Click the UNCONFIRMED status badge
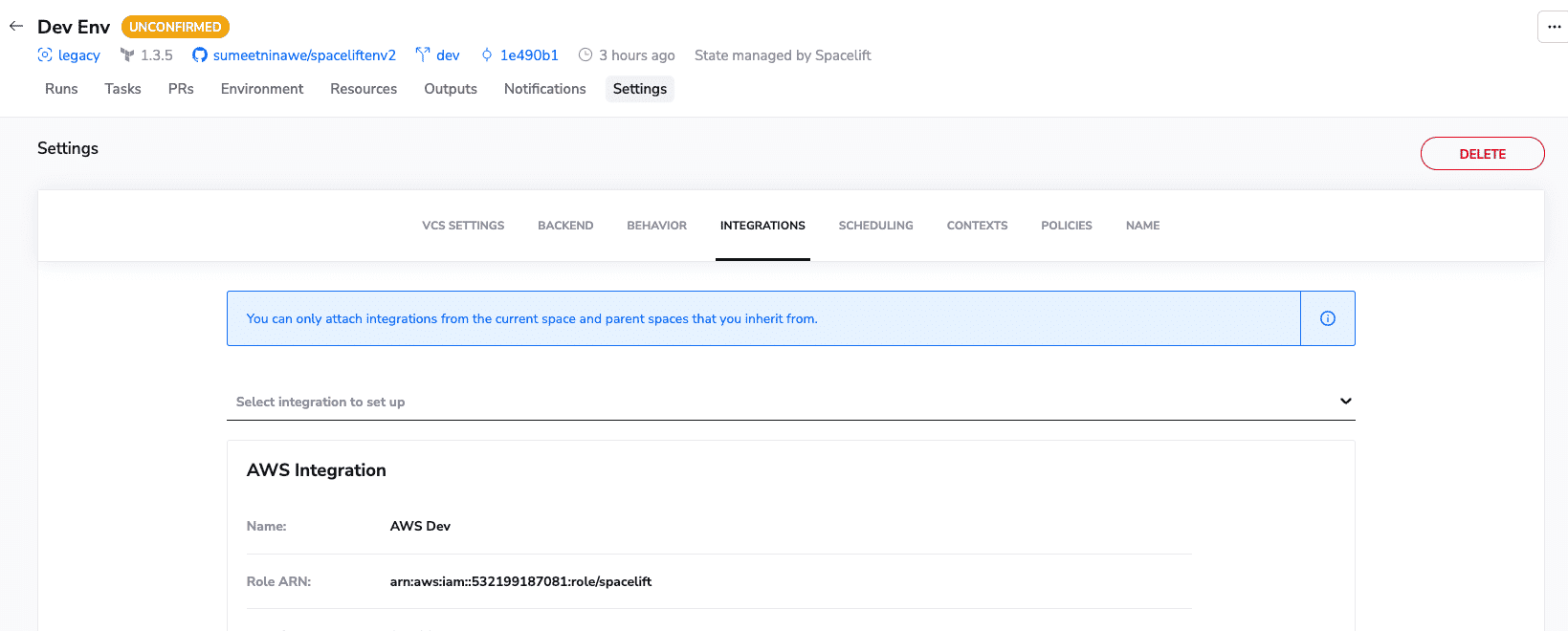Screen dimensions: 1568x631 tap(175, 27)
